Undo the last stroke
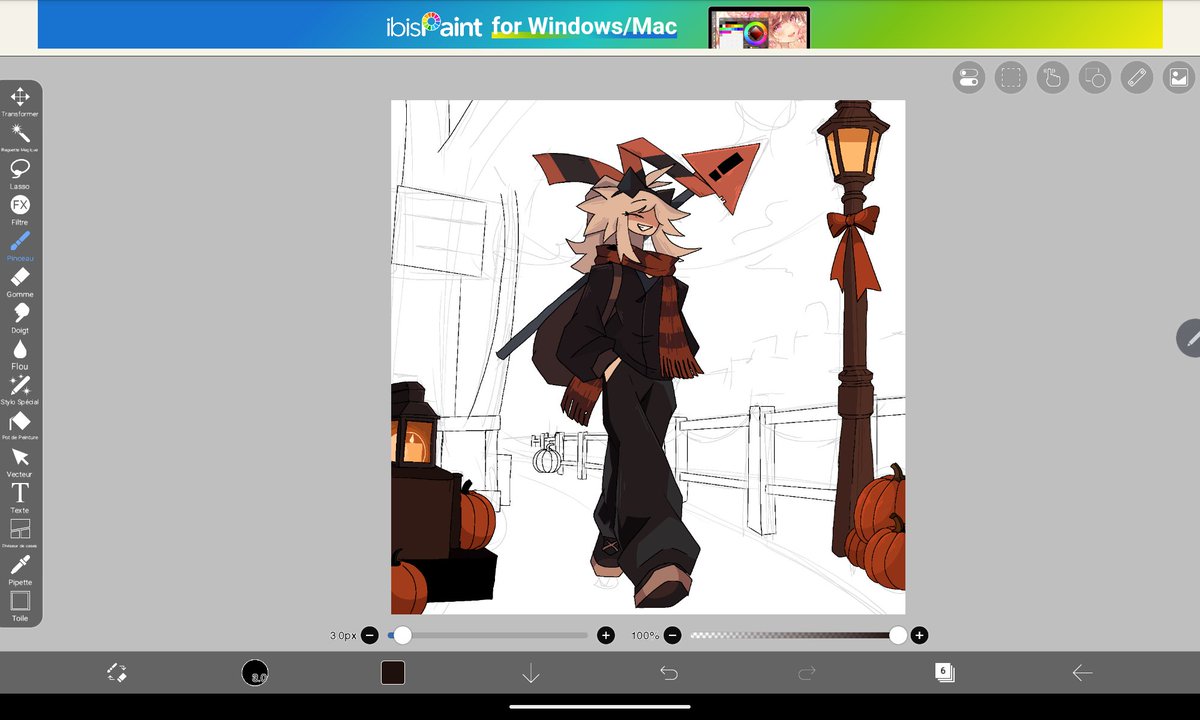 tap(669, 673)
